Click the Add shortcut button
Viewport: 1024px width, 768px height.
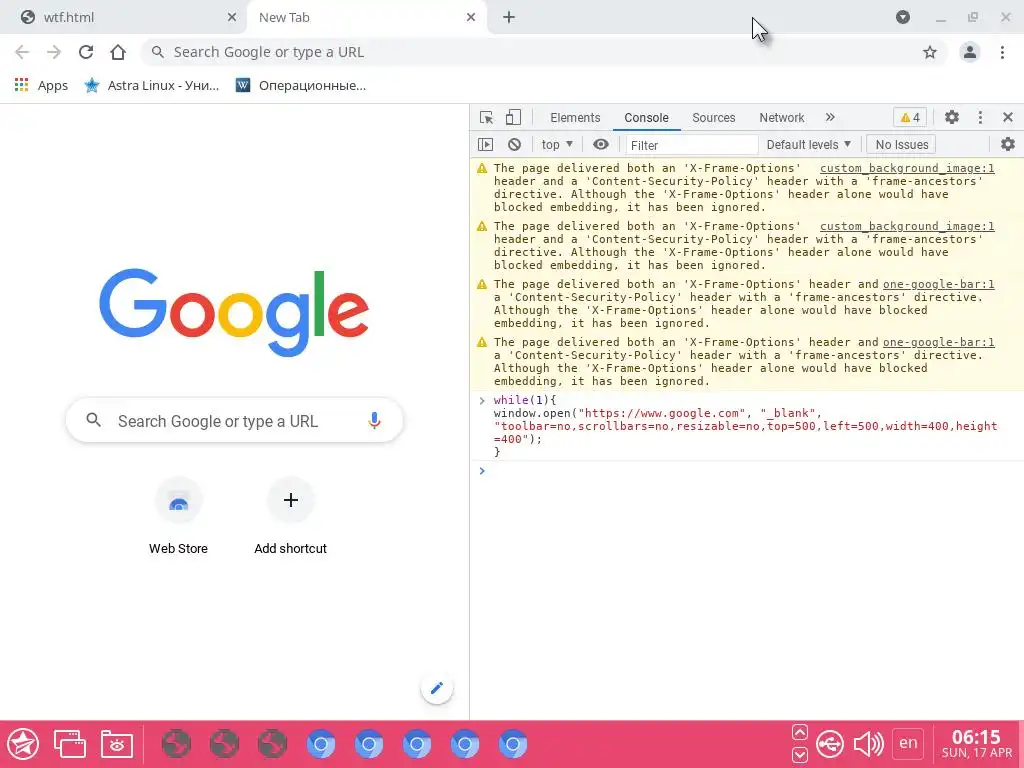coord(291,517)
